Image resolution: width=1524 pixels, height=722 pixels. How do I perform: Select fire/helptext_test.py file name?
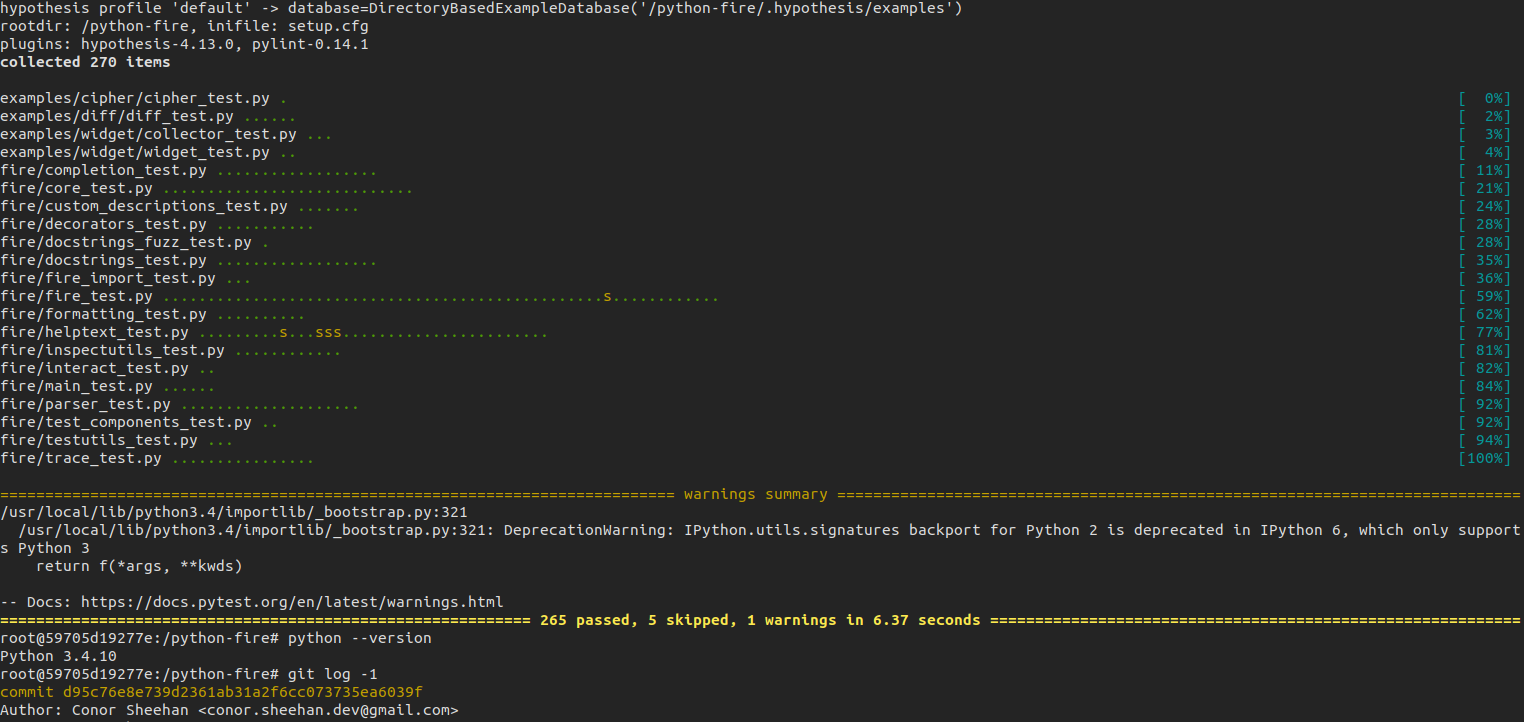click(x=94, y=332)
